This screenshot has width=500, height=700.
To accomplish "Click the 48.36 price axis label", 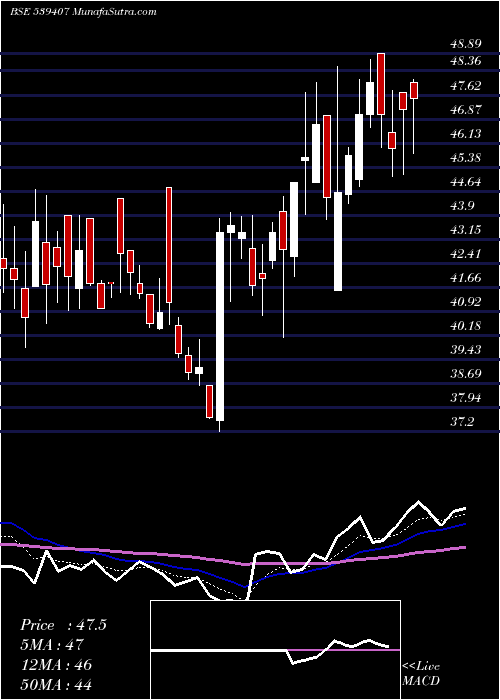I will (x=466, y=61).
